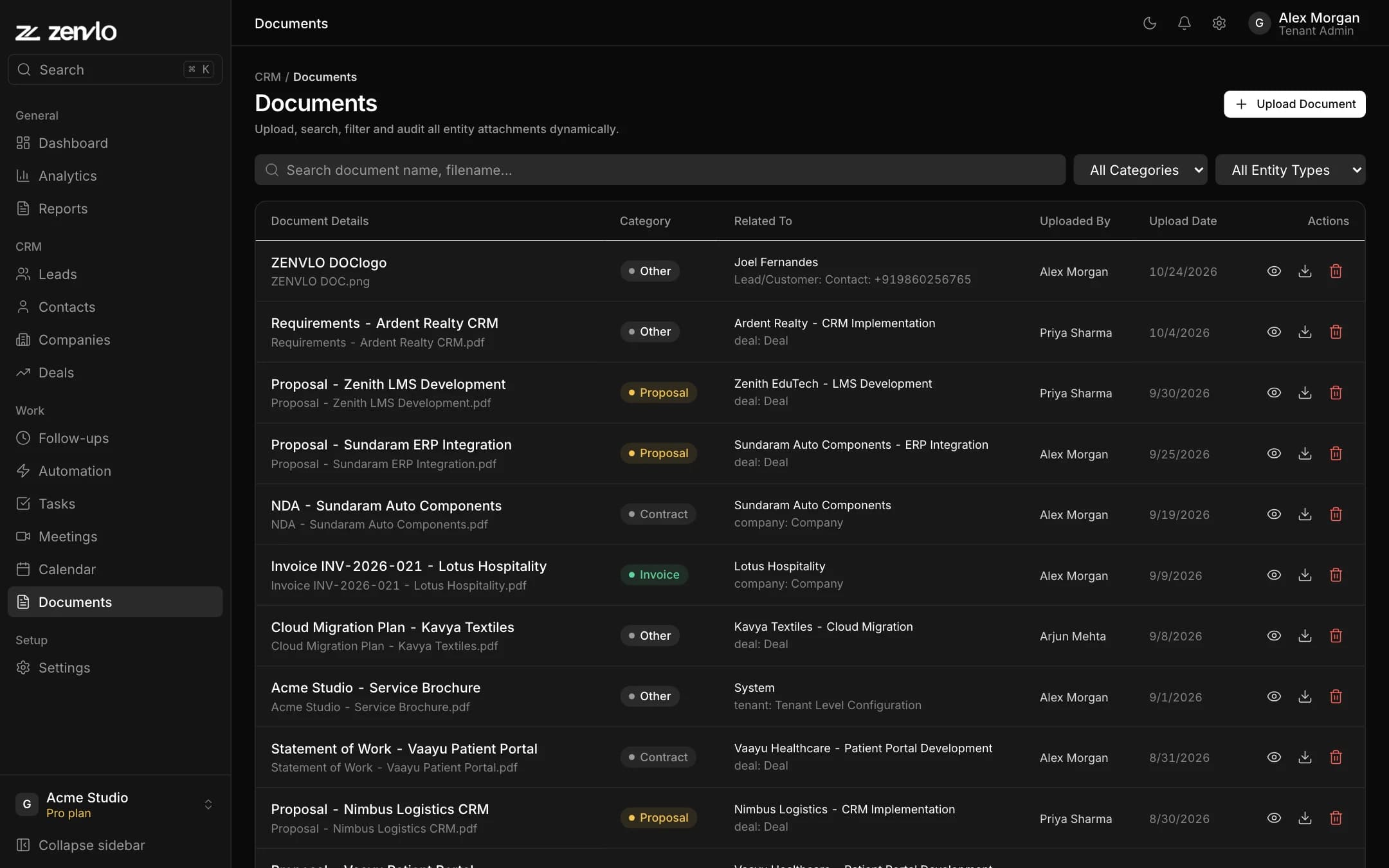Click the Invoice category badge
Image resolution: width=1389 pixels, height=868 pixels.
[654, 575]
